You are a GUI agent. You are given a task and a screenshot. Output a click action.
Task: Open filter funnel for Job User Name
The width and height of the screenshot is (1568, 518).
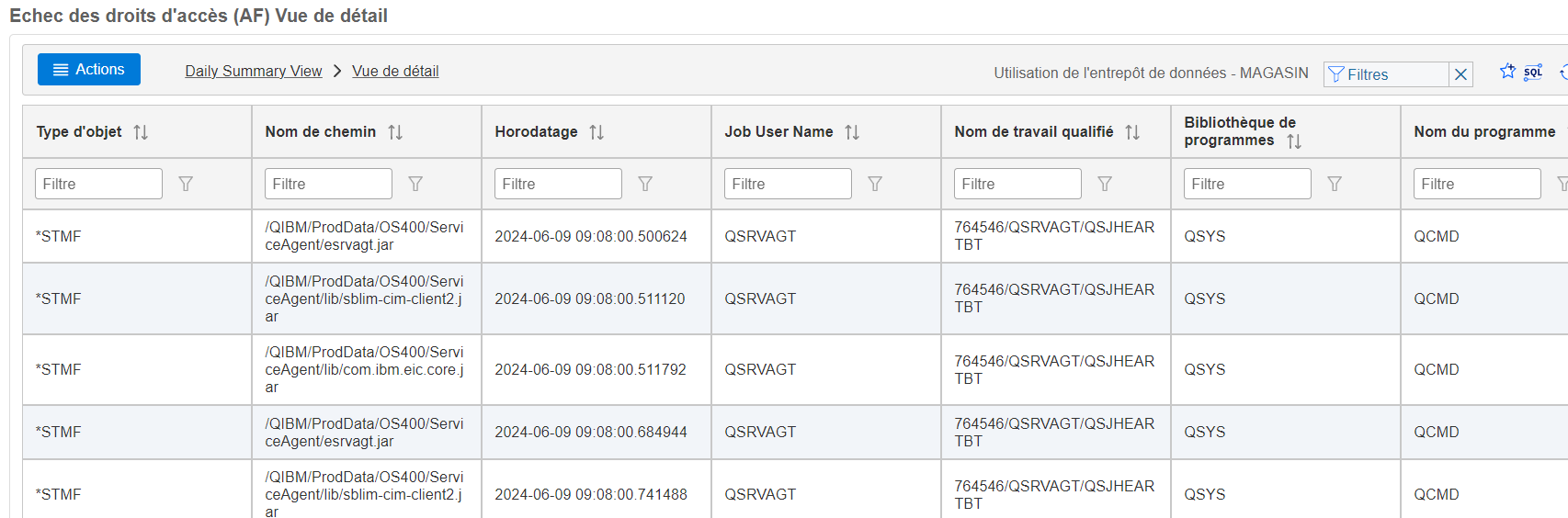pyautogui.click(x=875, y=184)
